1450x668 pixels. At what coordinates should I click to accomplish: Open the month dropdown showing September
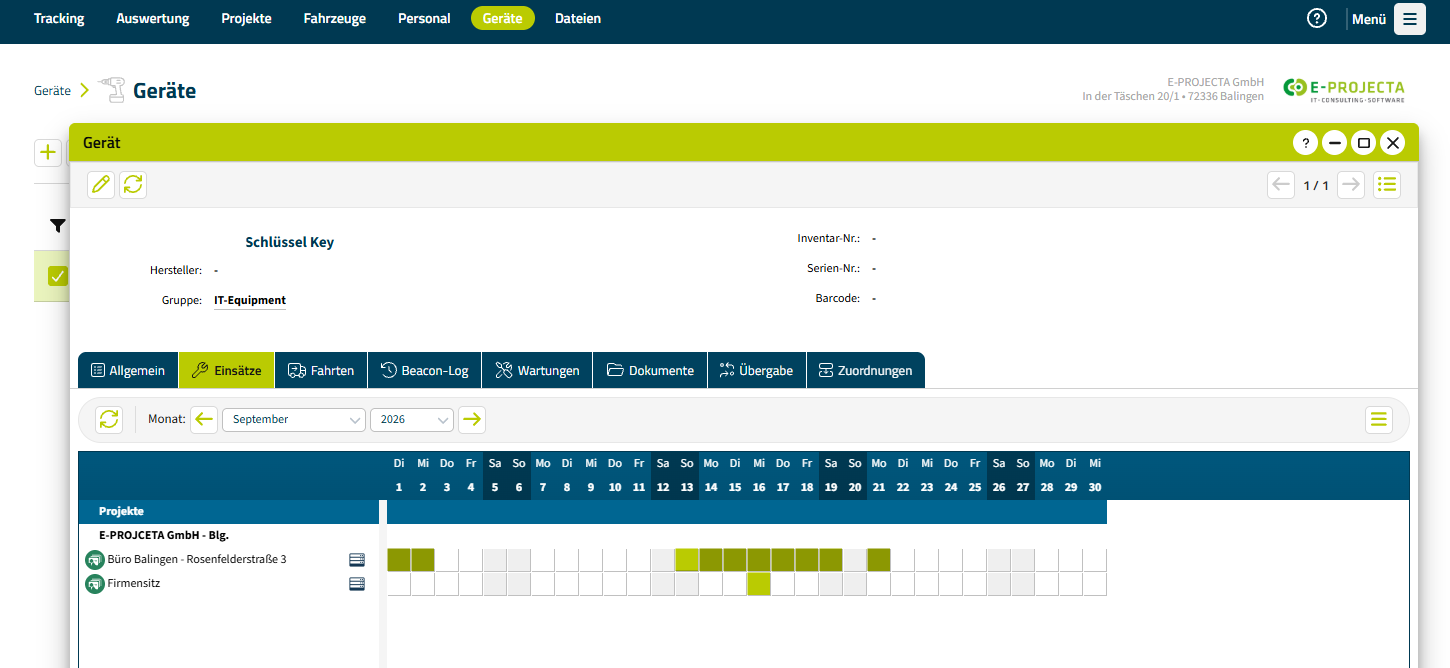click(x=294, y=419)
